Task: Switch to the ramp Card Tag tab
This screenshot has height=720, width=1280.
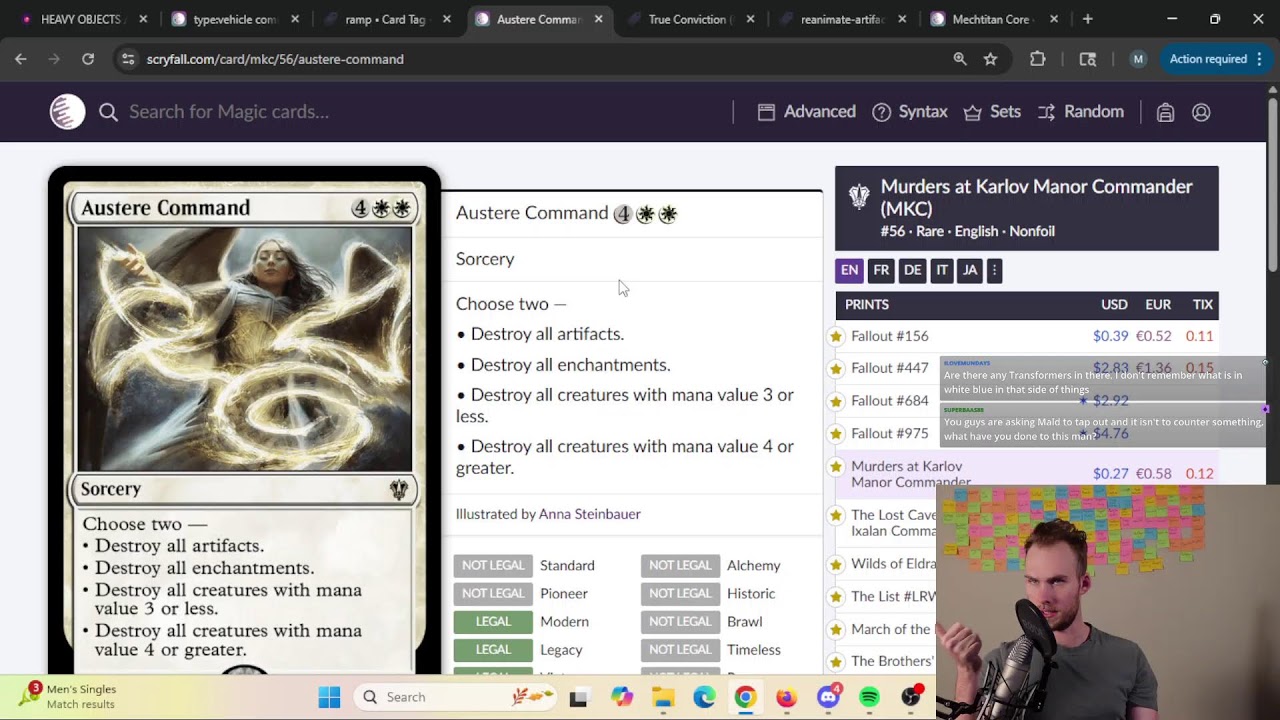Action: [388, 19]
